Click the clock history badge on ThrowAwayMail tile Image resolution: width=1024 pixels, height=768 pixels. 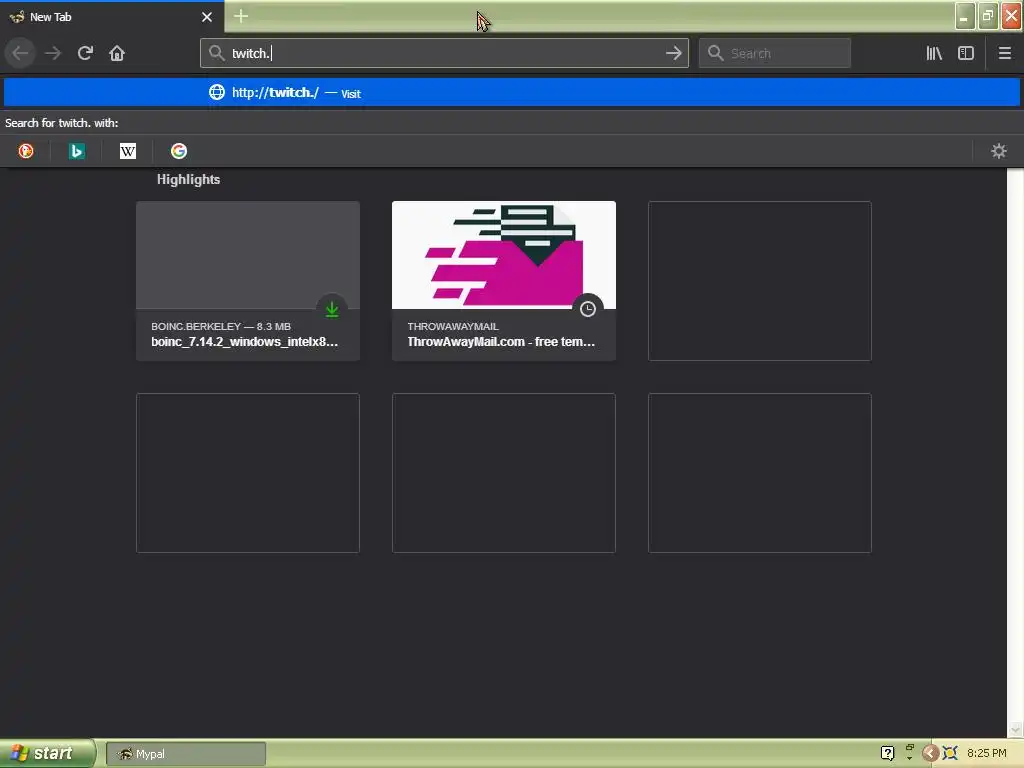[588, 309]
